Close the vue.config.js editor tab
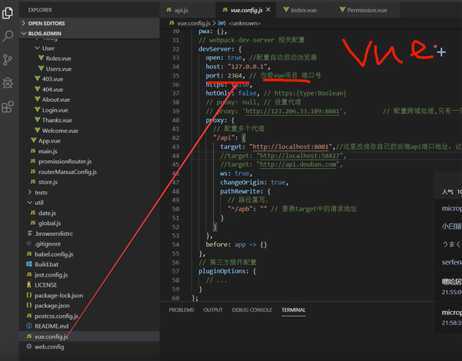The height and width of the screenshot is (361, 462). coord(268,10)
